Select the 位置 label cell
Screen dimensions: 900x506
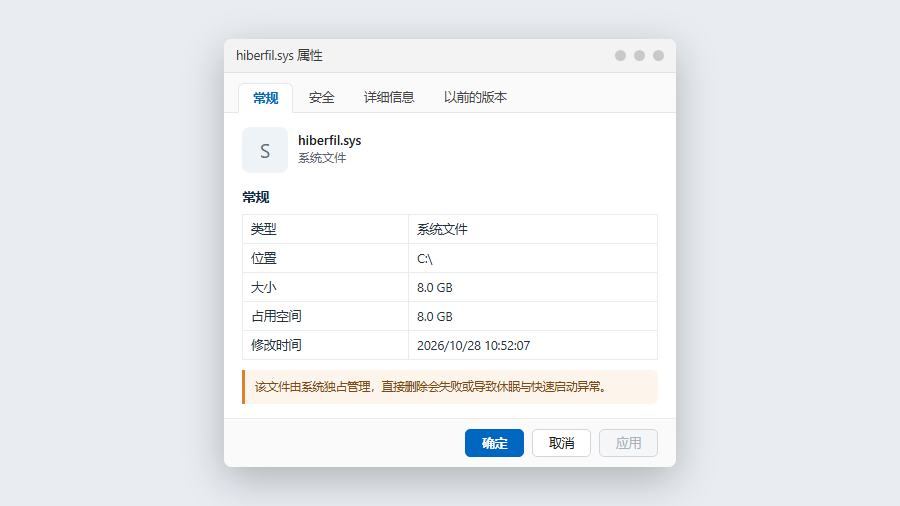[325, 258]
